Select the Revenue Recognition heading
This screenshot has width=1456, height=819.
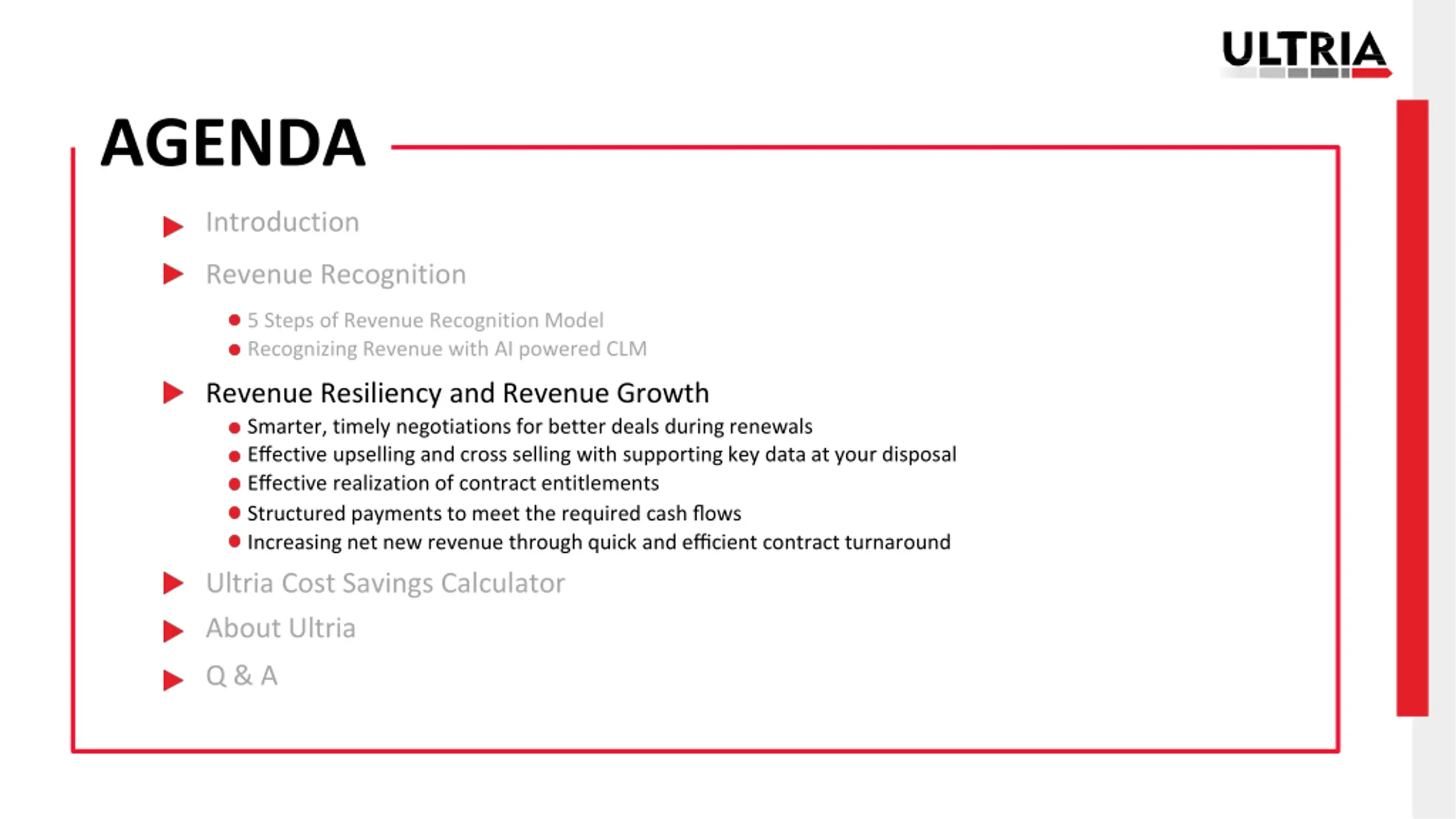pyautogui.click(x=336, y=275)
